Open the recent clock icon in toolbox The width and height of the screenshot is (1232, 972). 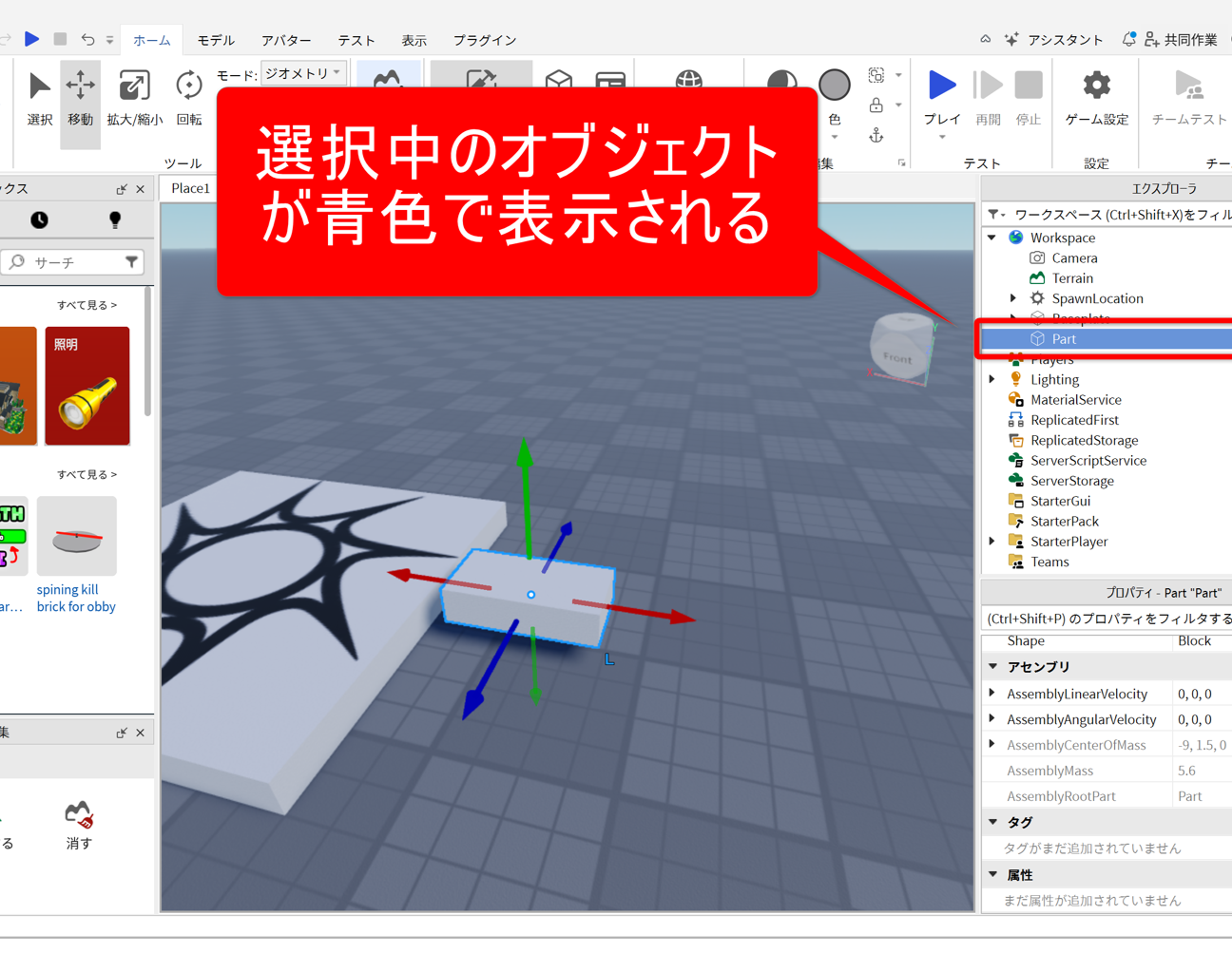tap(39, 220)
